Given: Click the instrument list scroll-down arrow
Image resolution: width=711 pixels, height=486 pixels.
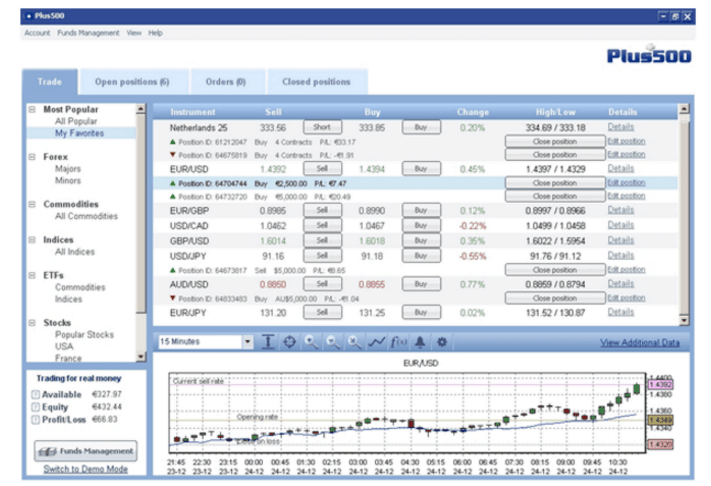Looking at the screenshot, I should (684, 321).
